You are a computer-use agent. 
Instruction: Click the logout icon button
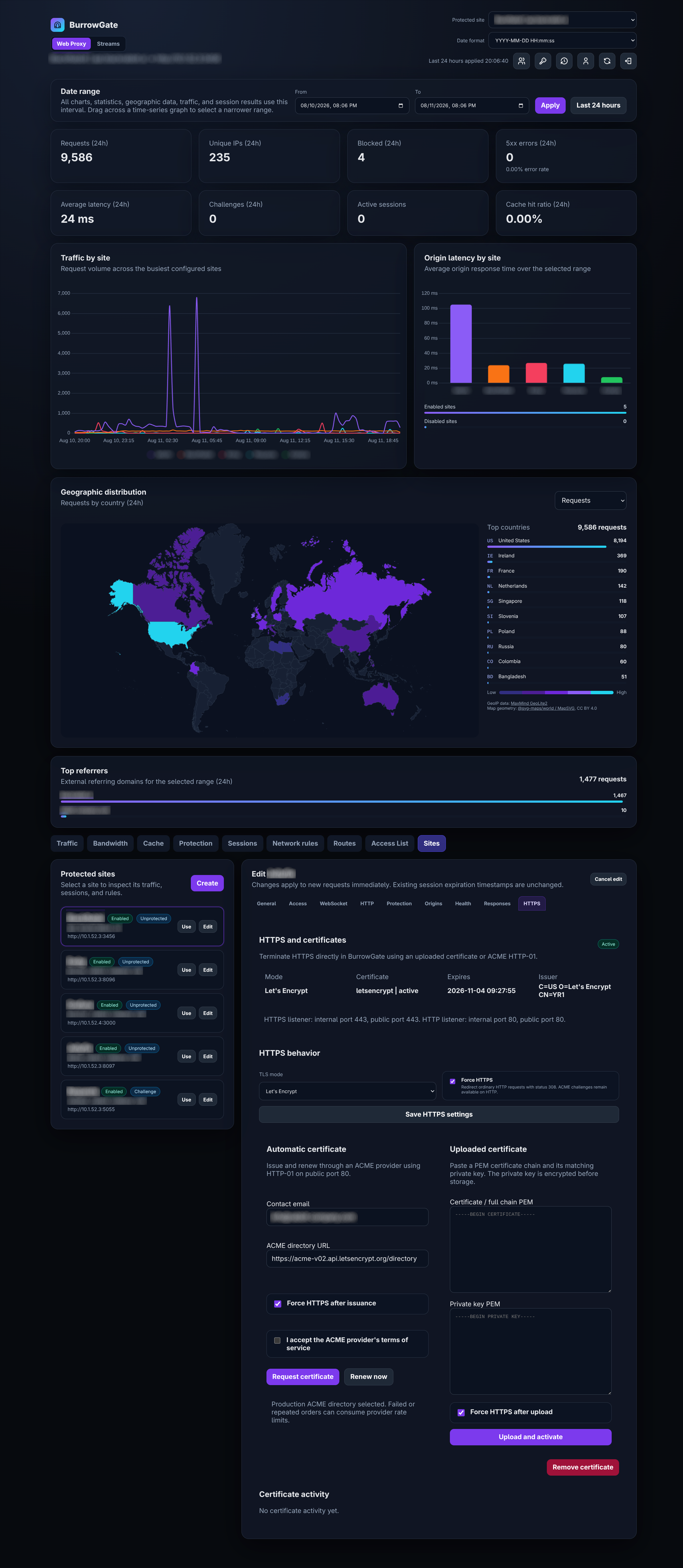pyautogui.click(x=628, y=61)
